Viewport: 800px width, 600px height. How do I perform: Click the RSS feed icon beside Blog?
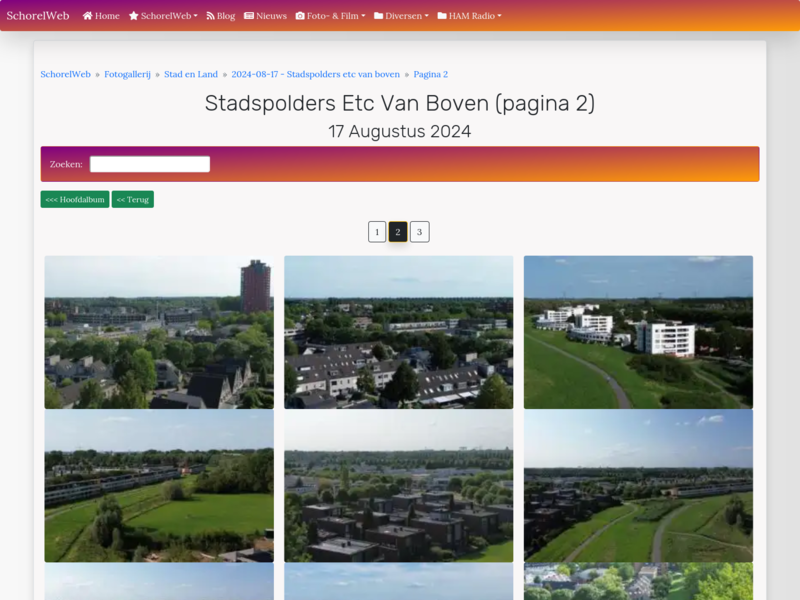[x=210, y=16]
